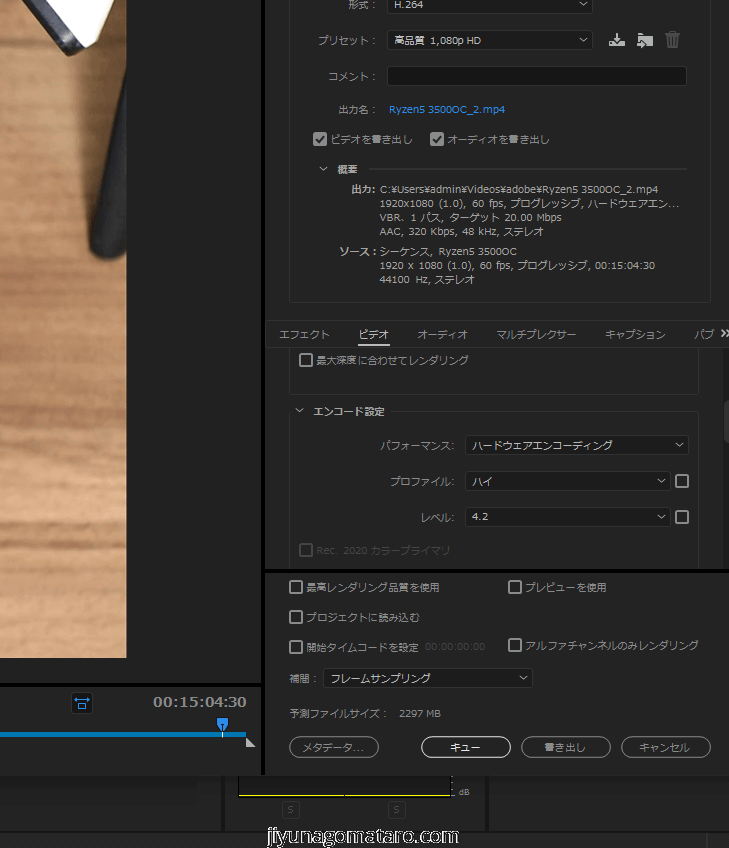The width and height of the screenshot is (729, 848).
Task: Click the right S solo button
Action: point(397,809)
